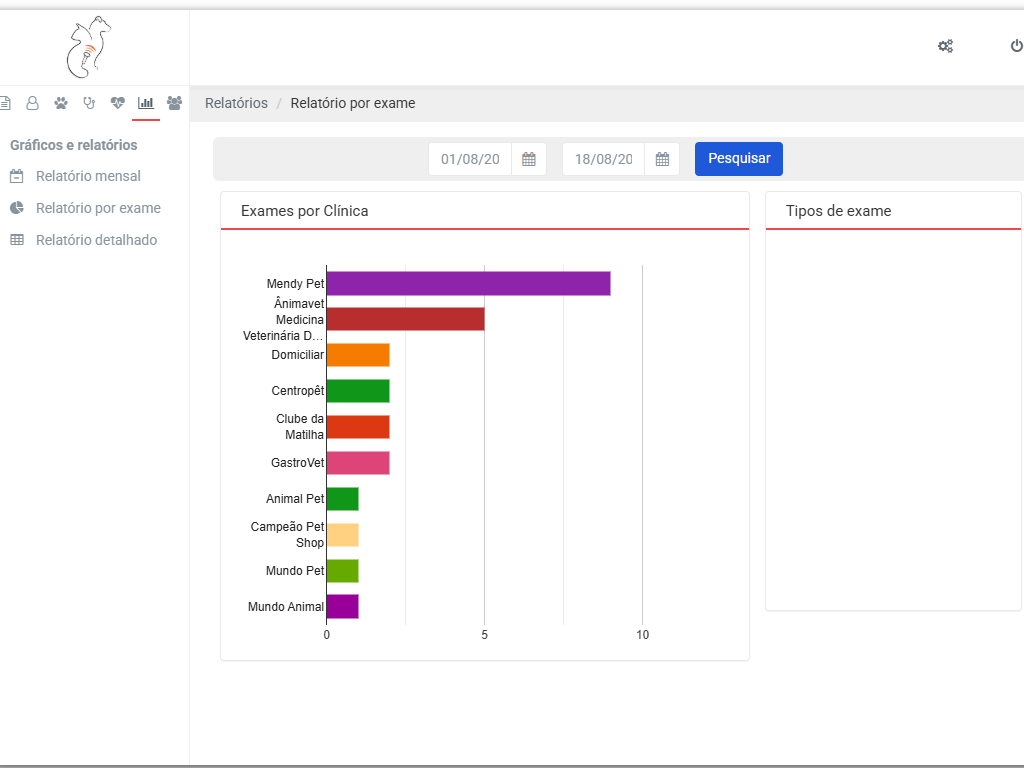The image size is (1024, 768).
Task: Click the start date input field
Action: point(470,159)
